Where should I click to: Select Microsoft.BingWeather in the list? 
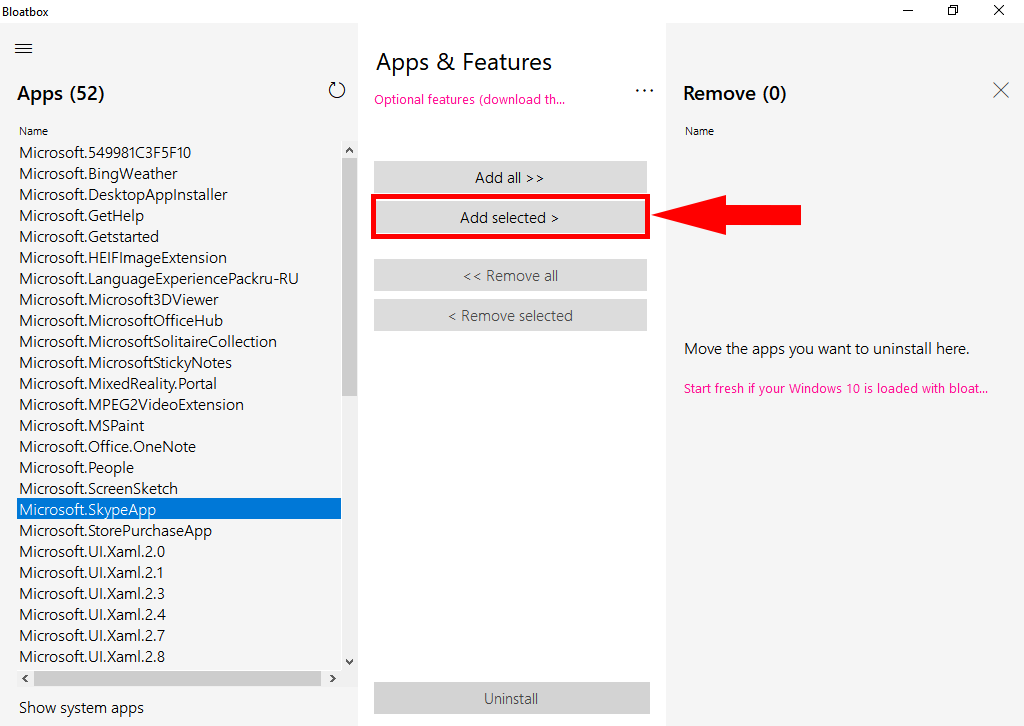coord(98,174)
